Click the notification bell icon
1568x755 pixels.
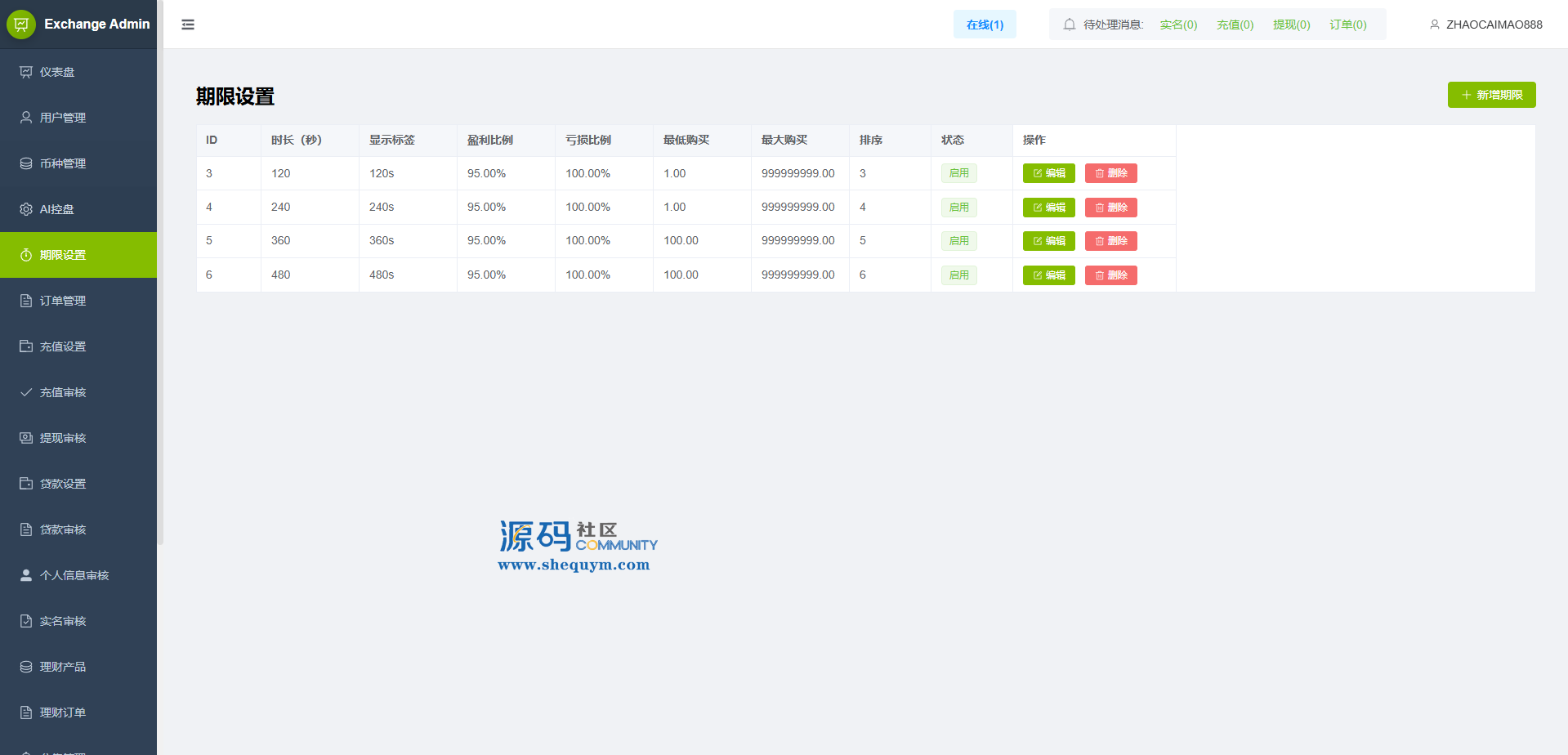(x=1069, y=25)
